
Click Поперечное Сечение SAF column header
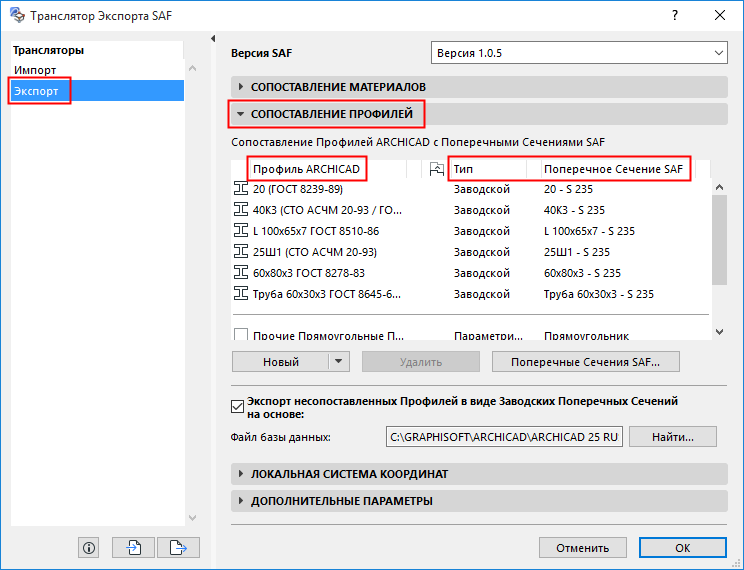point(615,169)
